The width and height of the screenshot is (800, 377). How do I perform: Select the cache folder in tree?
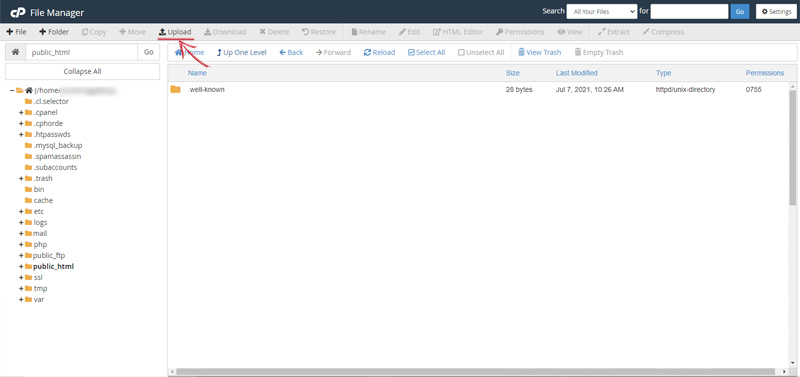(43, 200)
